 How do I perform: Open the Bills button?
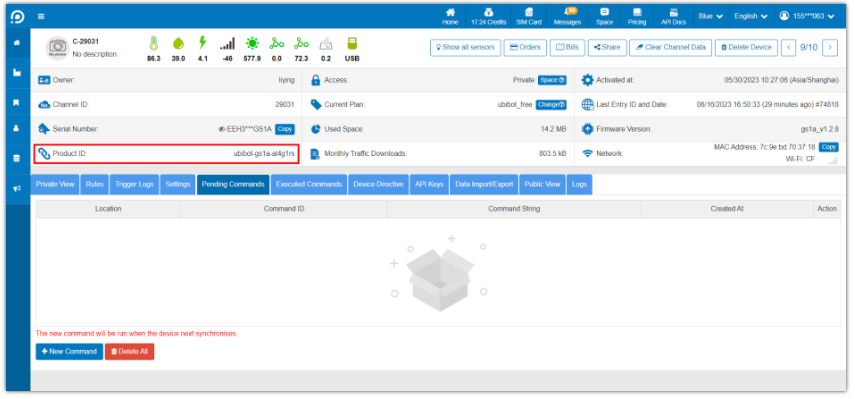click(567, 47)
